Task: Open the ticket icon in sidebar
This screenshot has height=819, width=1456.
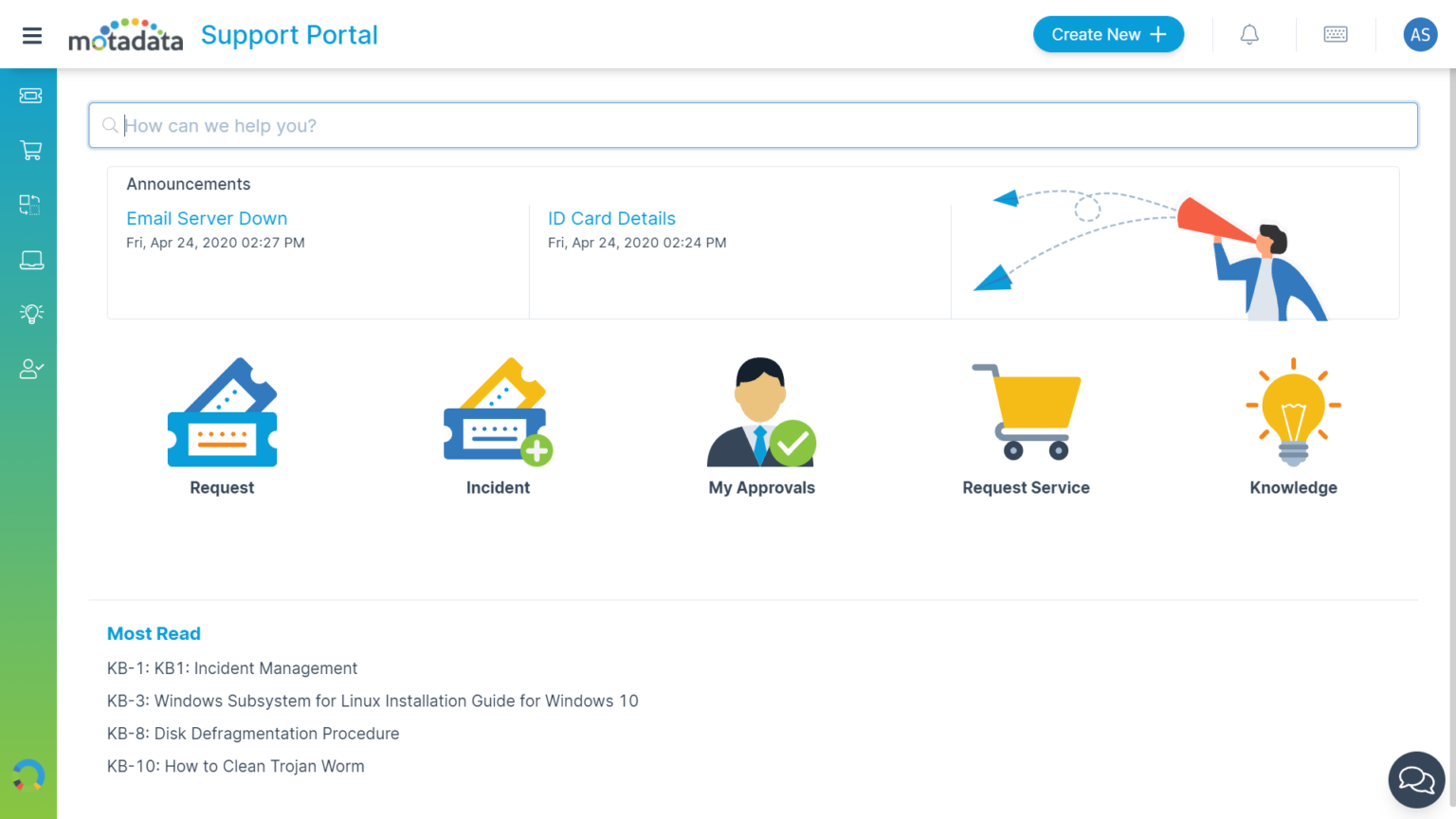Action: tap(30, 96)
